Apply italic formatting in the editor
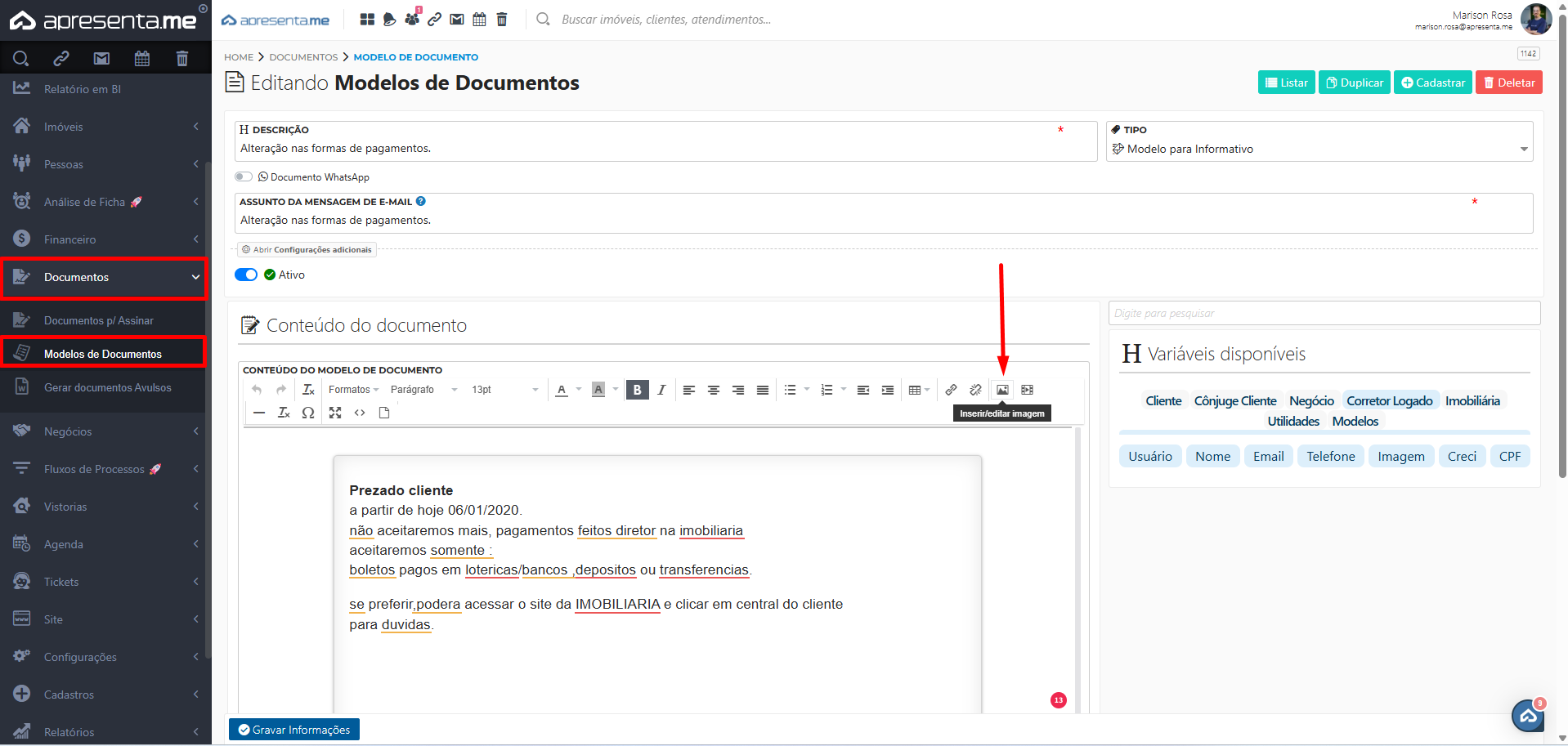1568x746 pixels. coord(661,390)
